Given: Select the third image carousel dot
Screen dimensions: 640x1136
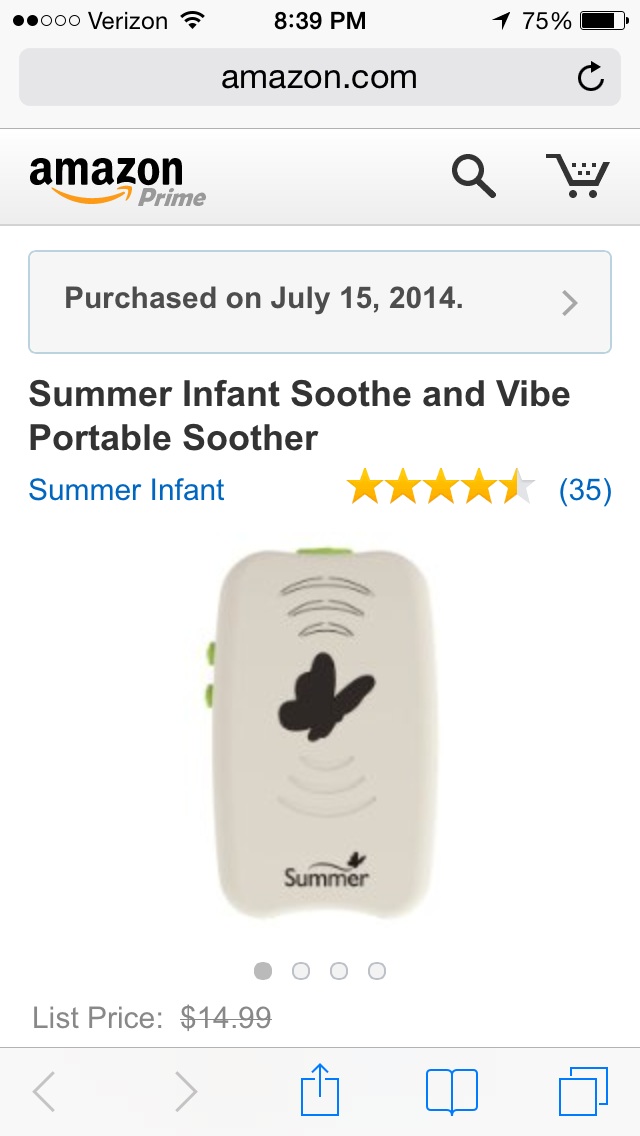Looking at the screenshot, I should (338, 971).
